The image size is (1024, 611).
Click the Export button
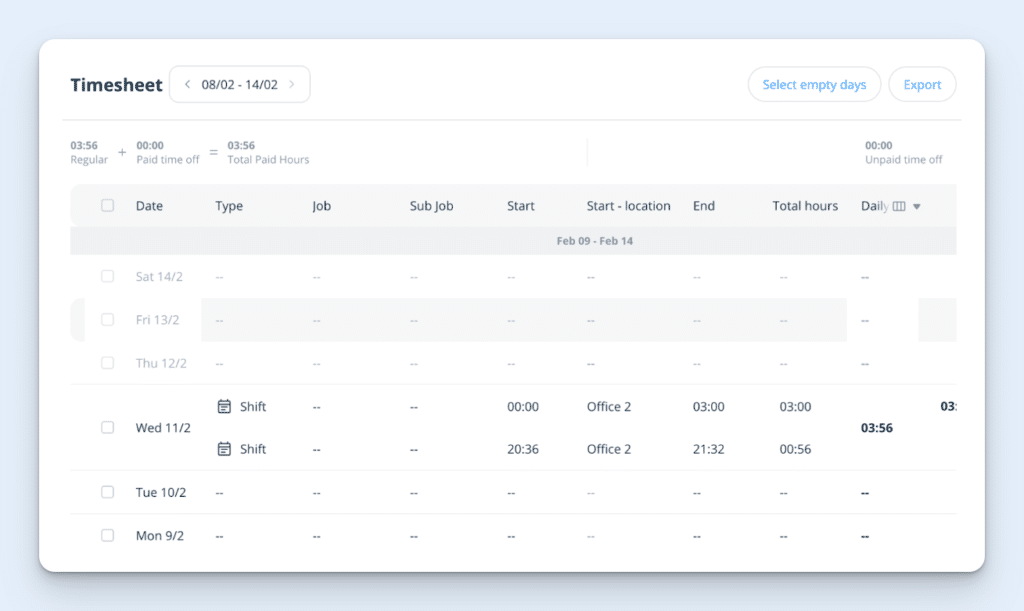(922, 84)
